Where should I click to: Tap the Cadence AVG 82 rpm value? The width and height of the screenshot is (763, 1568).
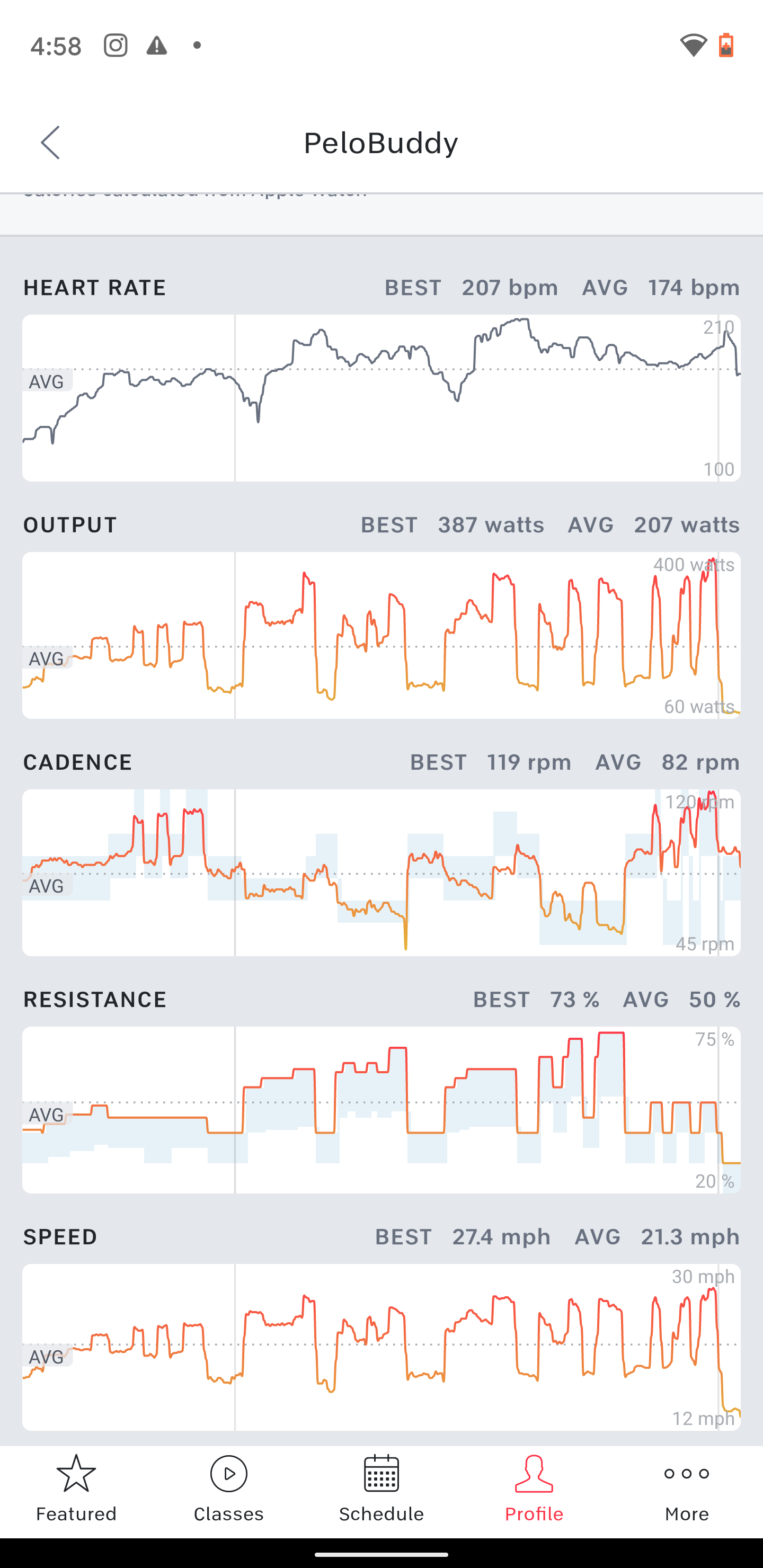(700, 762)
